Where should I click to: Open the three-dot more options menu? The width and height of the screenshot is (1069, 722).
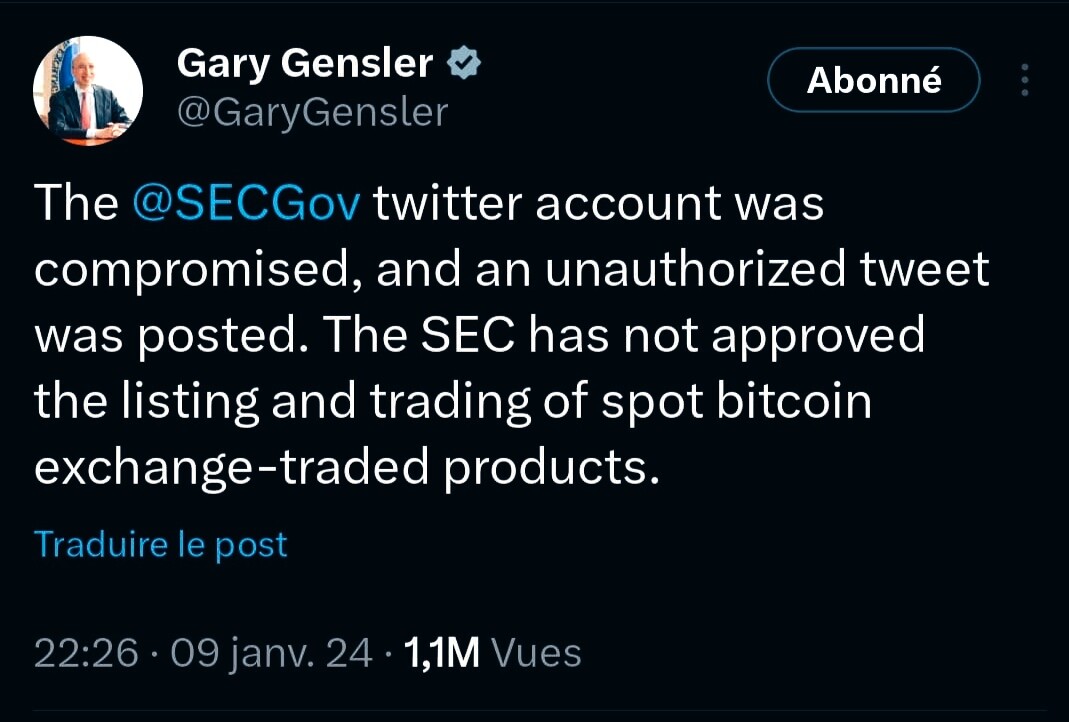(1024, 80)
